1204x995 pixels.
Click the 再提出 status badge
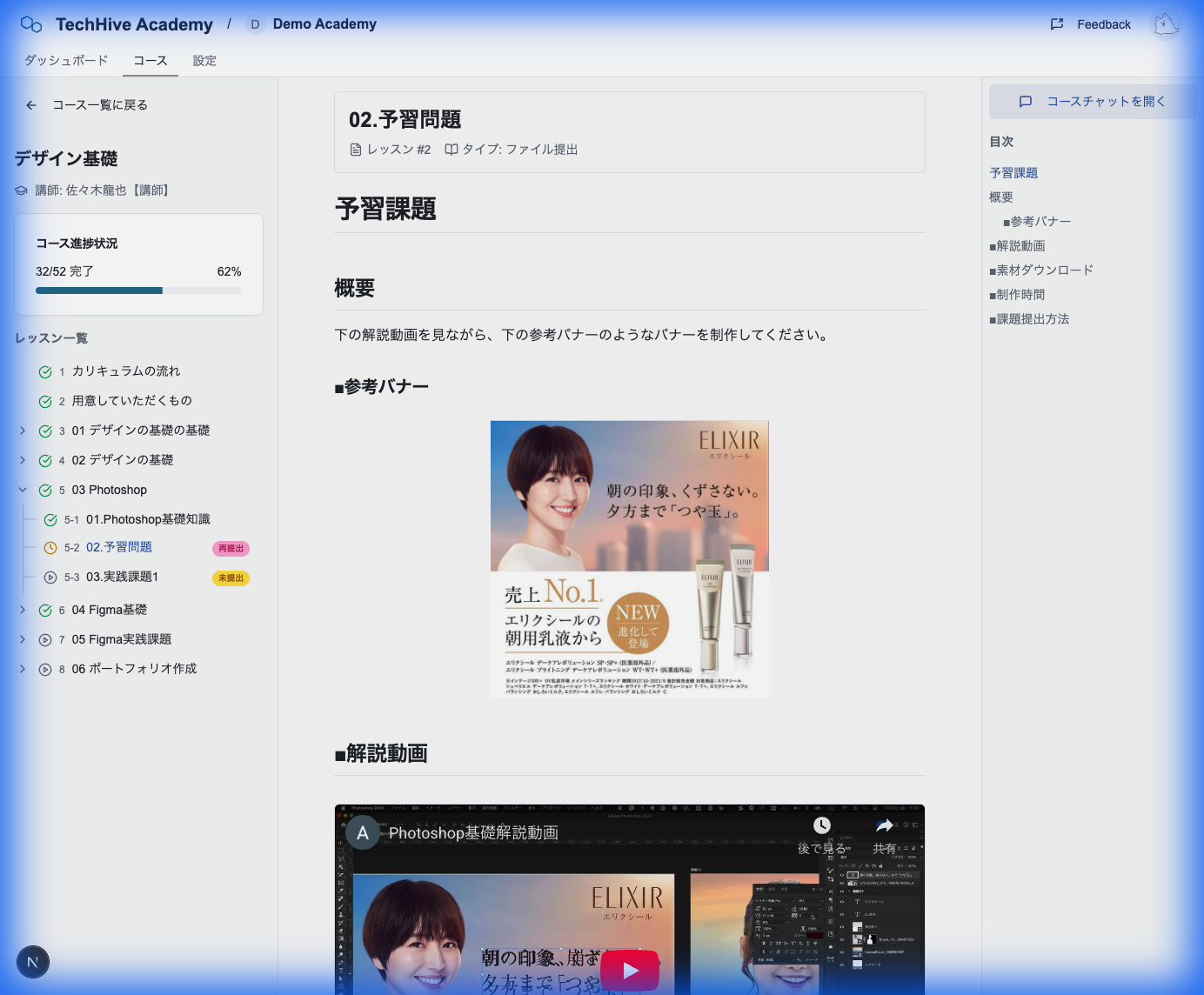coord(231,549)
